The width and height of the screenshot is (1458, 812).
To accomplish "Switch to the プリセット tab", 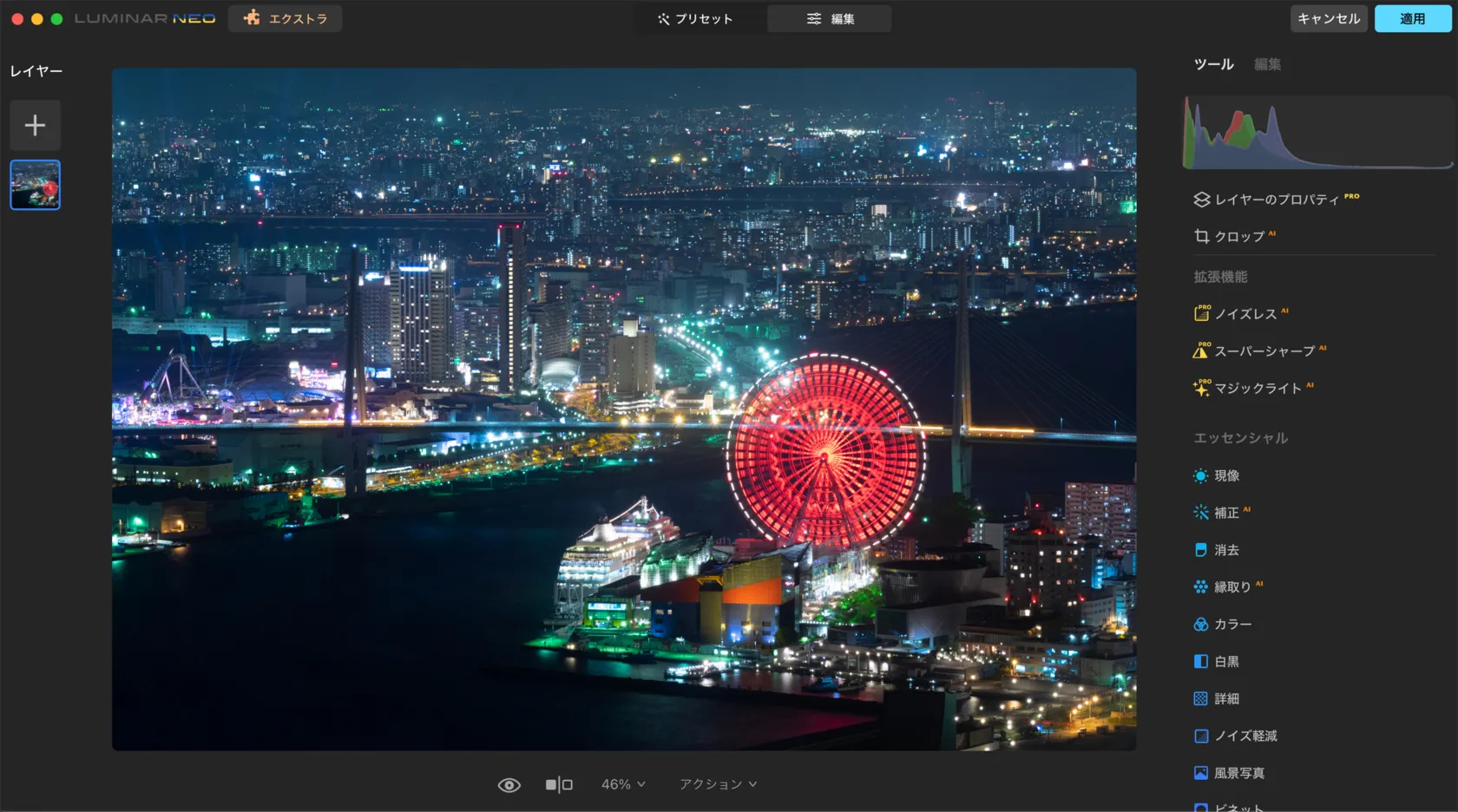I will point(696,19).
